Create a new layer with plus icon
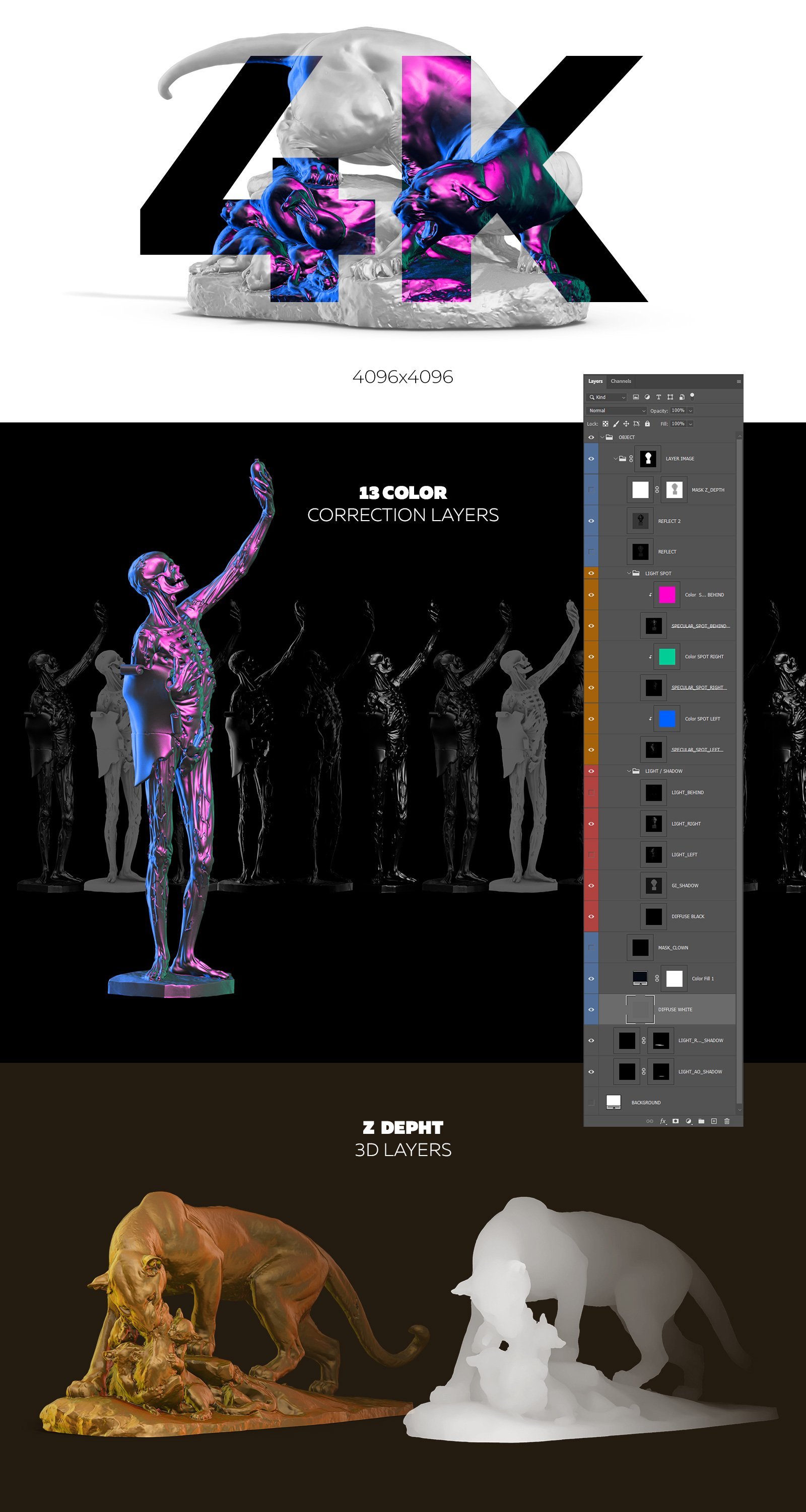This screenshot has height=1512, width=806. coord(714,1121)
